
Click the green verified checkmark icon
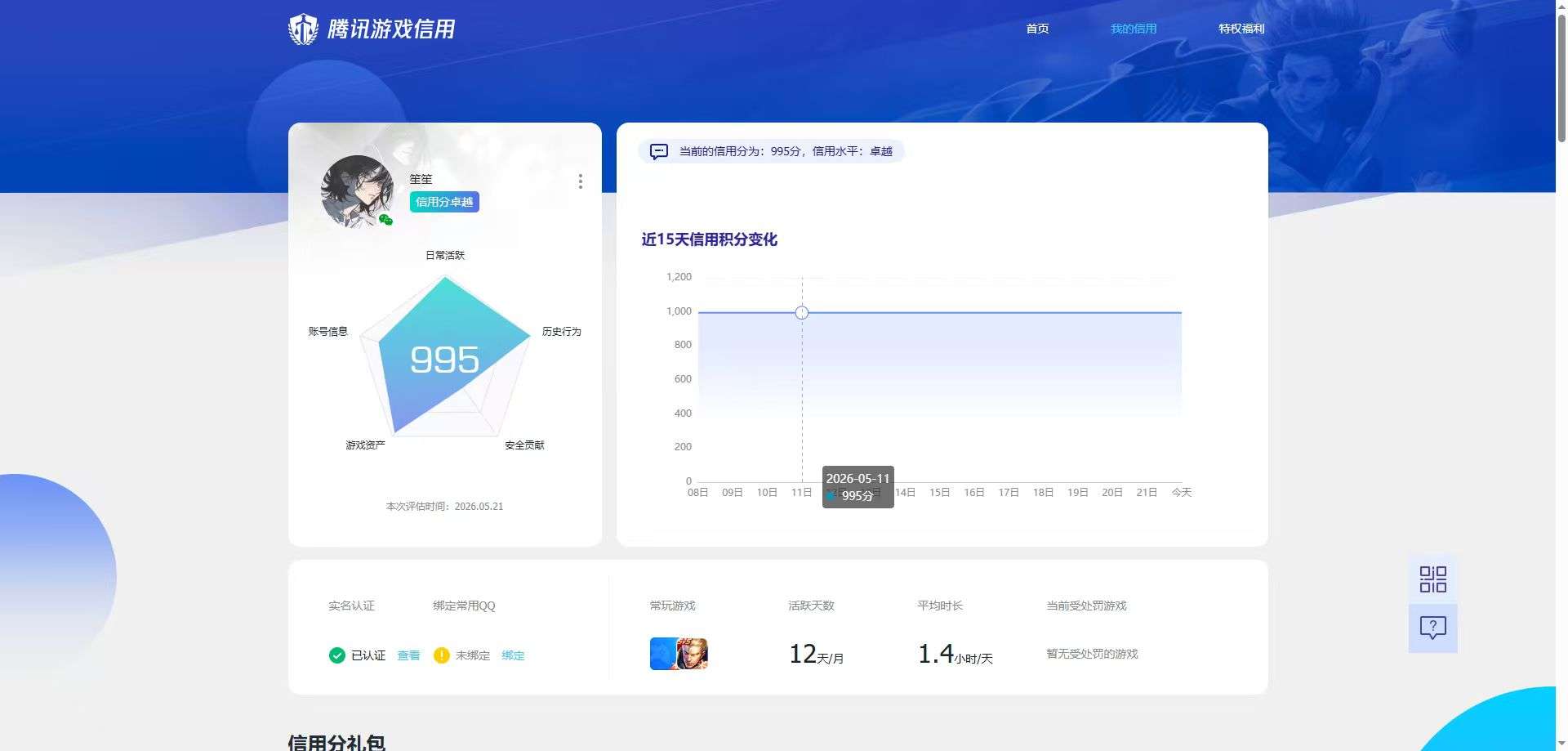point(336,655)
